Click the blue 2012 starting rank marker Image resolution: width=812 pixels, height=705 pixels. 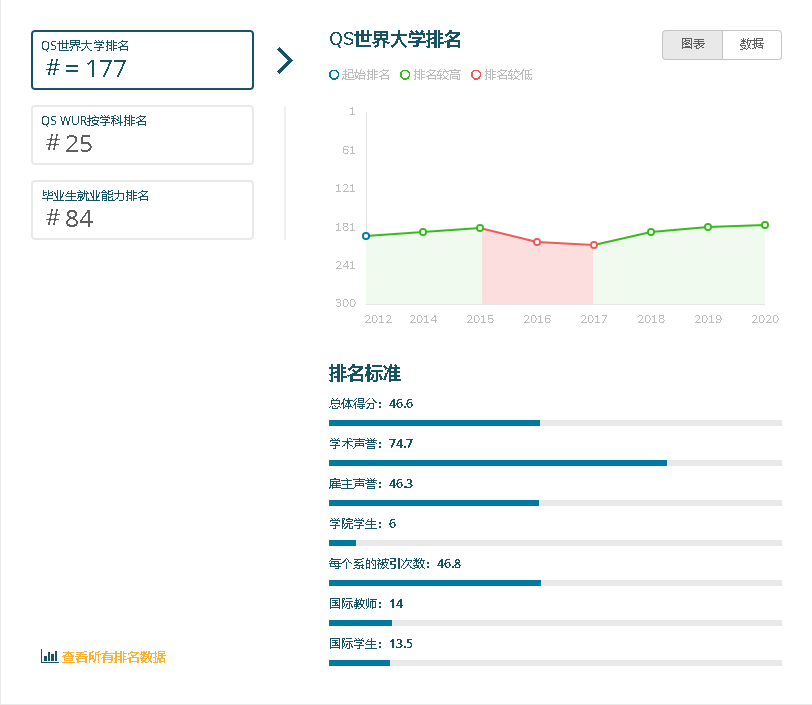click(367, 236)
